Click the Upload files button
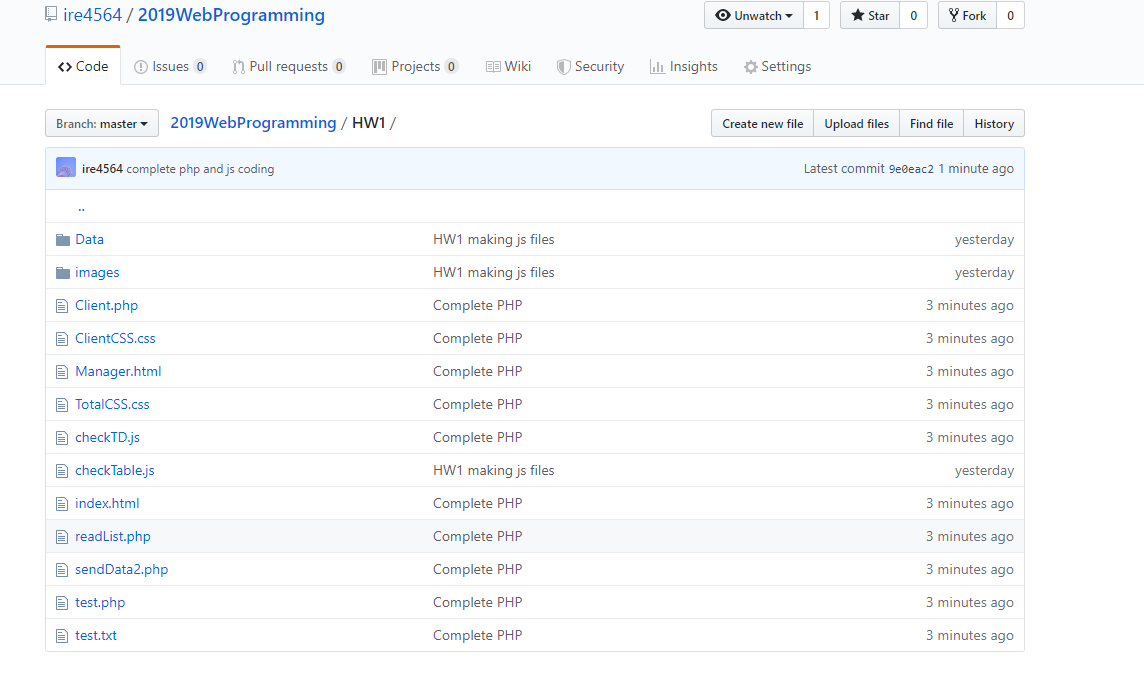 pyautogui.click(x=857, y=123)
